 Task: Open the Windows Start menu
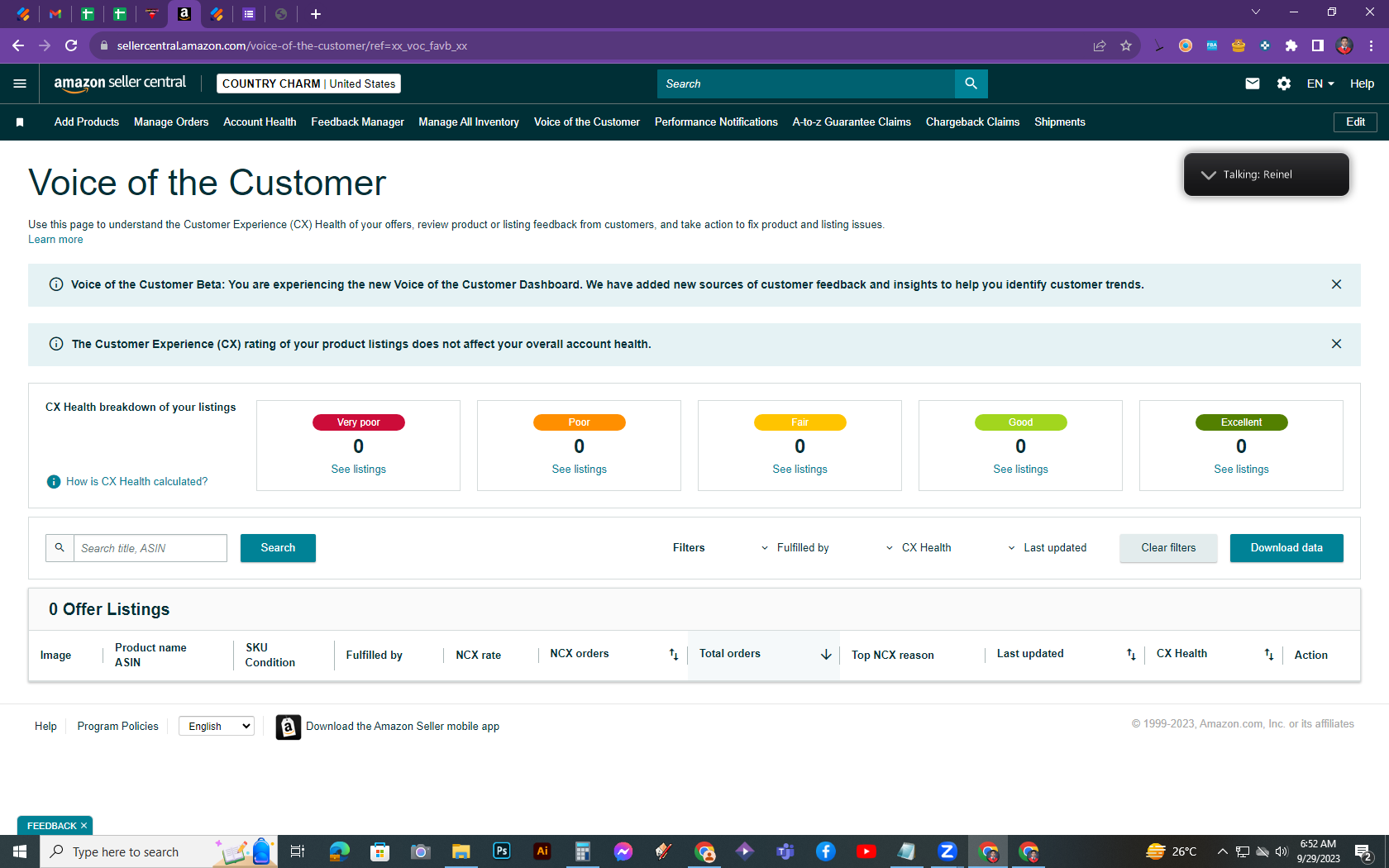20,851
